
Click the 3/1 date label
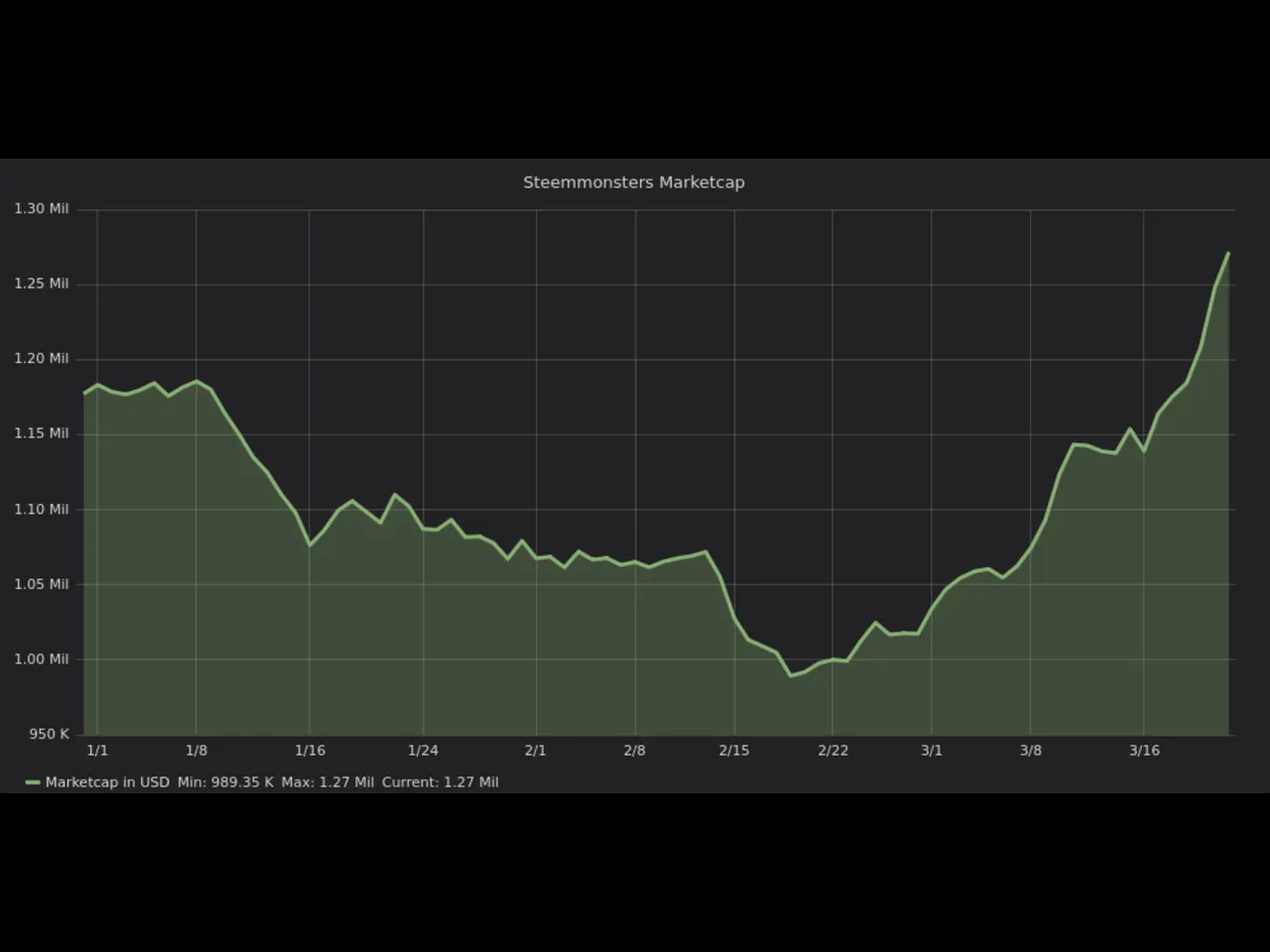click(932, 751)
